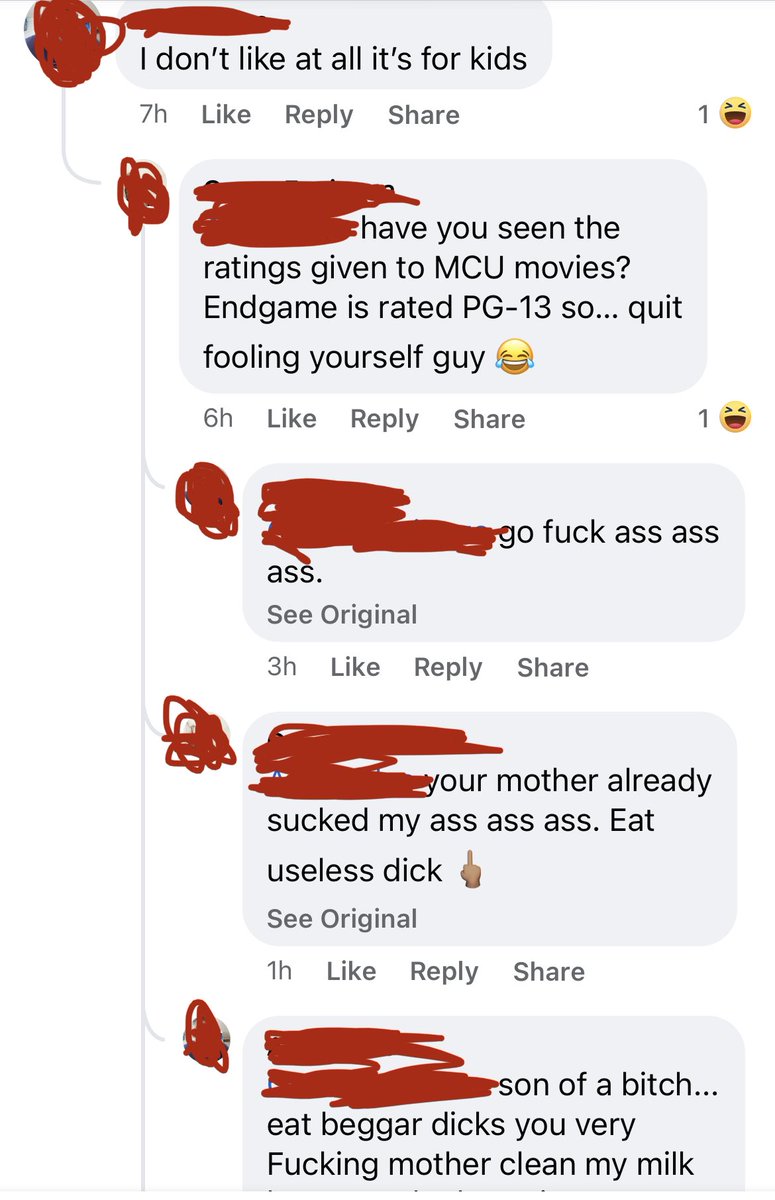Like the reply posted 3h ago
Viewport: 775px width, 1200px height.
click(355, 667)
